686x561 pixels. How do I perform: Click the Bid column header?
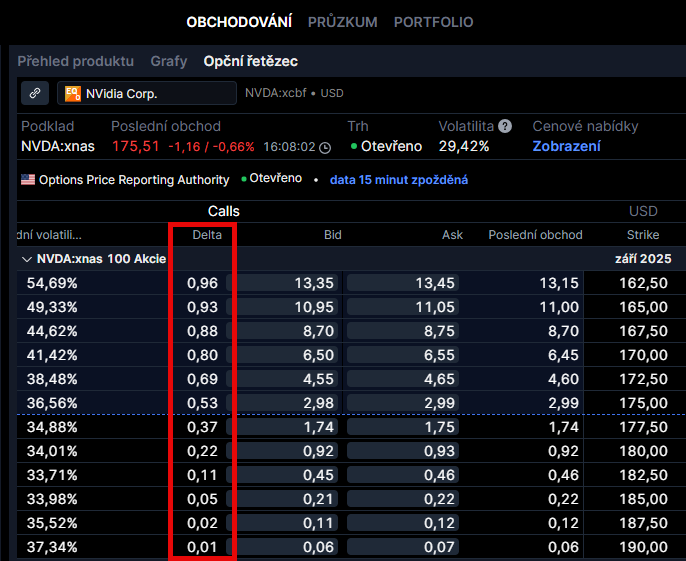pos(332,235)
